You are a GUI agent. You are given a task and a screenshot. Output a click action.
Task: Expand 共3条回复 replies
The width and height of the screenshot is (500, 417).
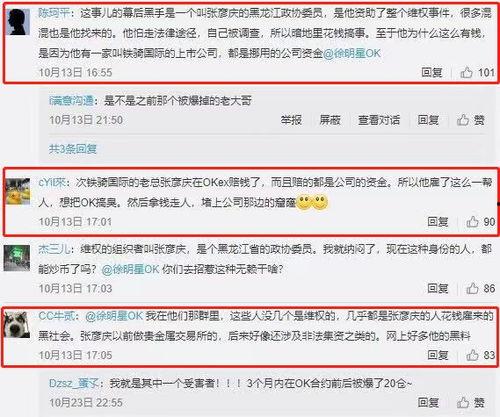click(73, 149)
